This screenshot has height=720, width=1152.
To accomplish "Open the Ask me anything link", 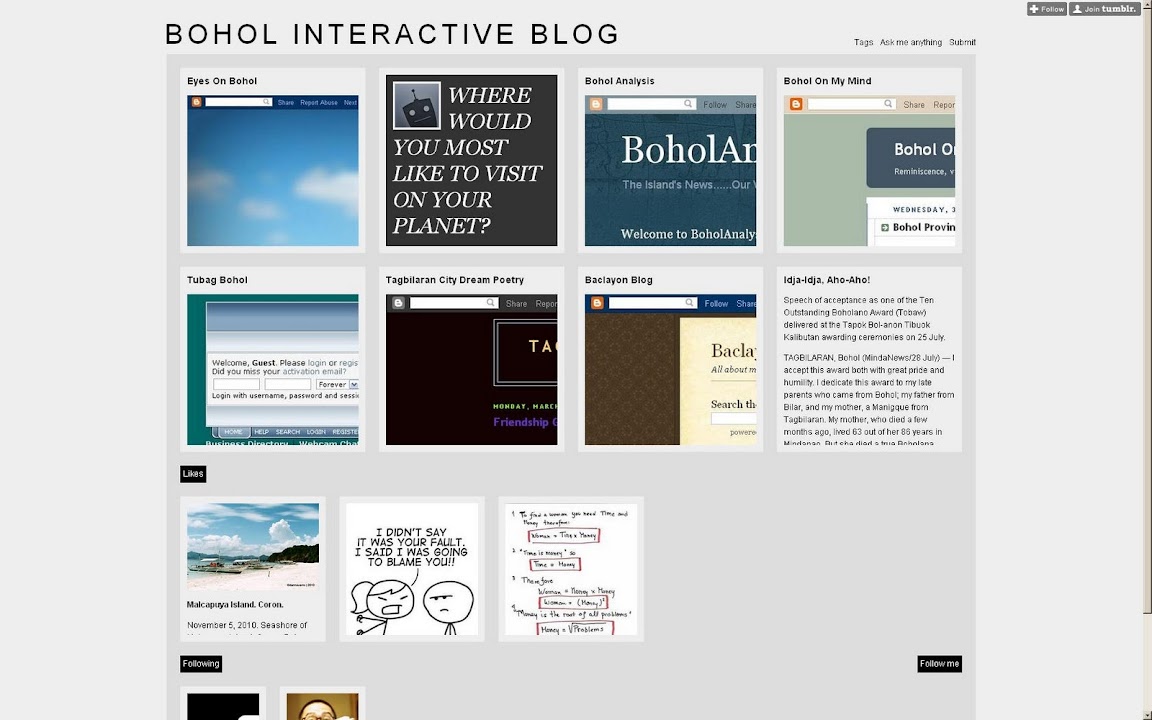I will (910, 43).
